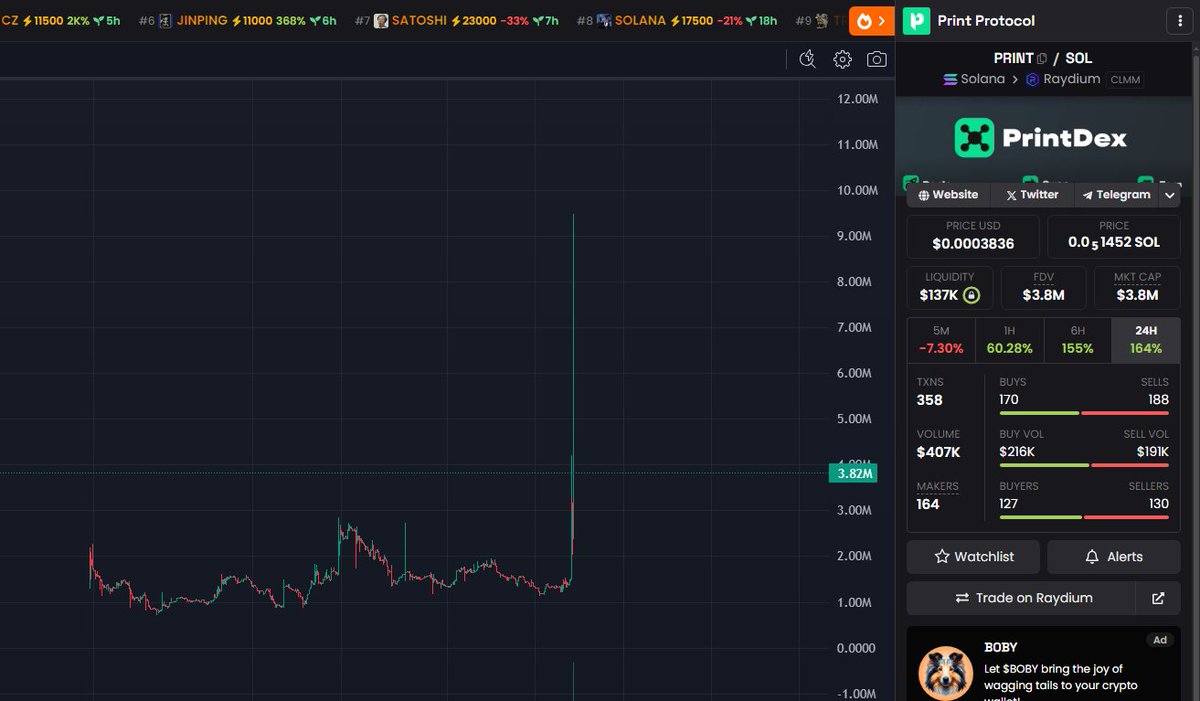The width and height of the screenshot is (1200, 701).
Task: Open Raydium in external link icon
Action: point(1158,598)
